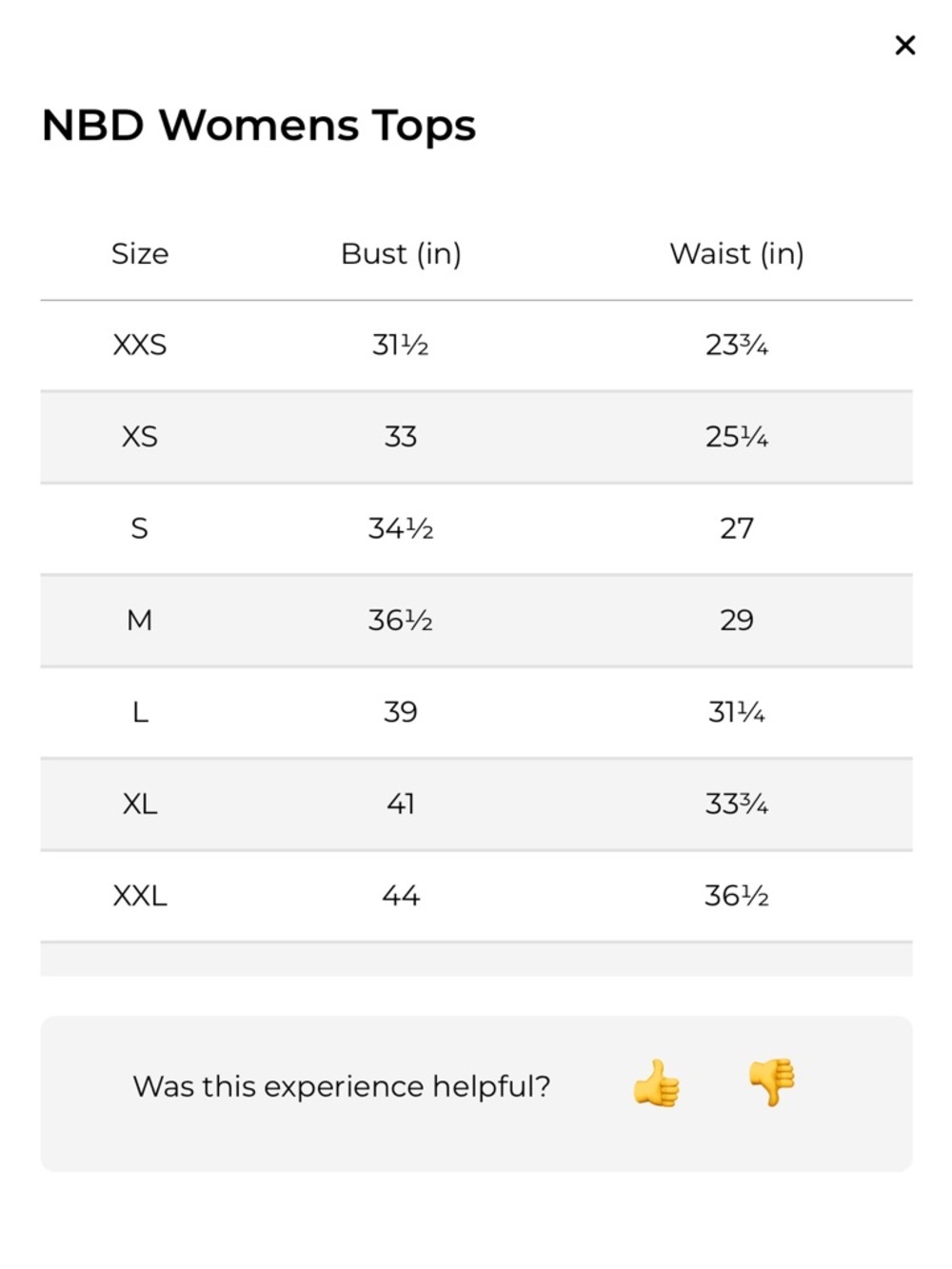The height and width of the screenshot is (1269, 952).
Task: Click the M size row label
Action: point(139,621)
